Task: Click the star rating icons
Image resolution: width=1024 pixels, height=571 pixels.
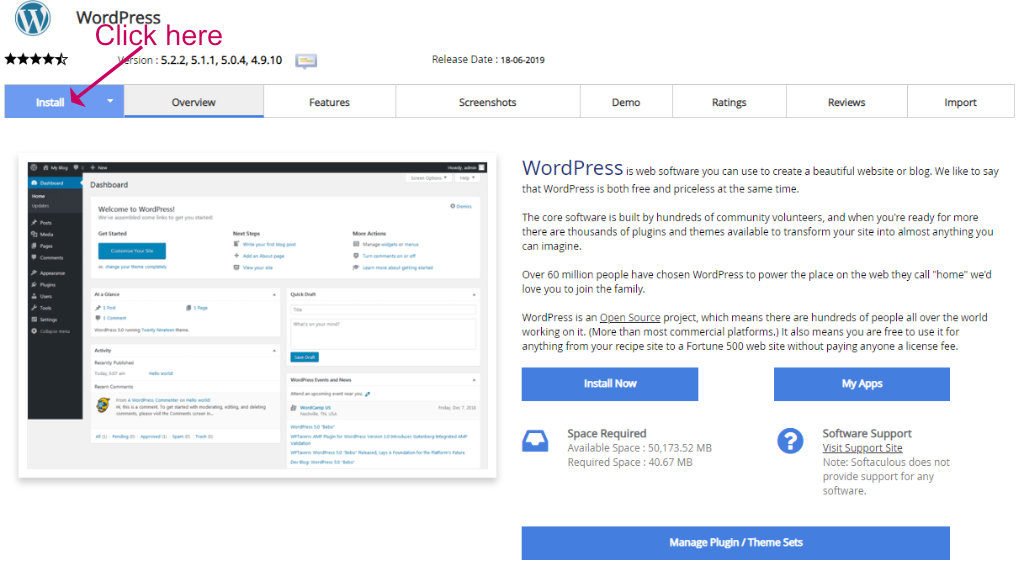Action: 36,59
